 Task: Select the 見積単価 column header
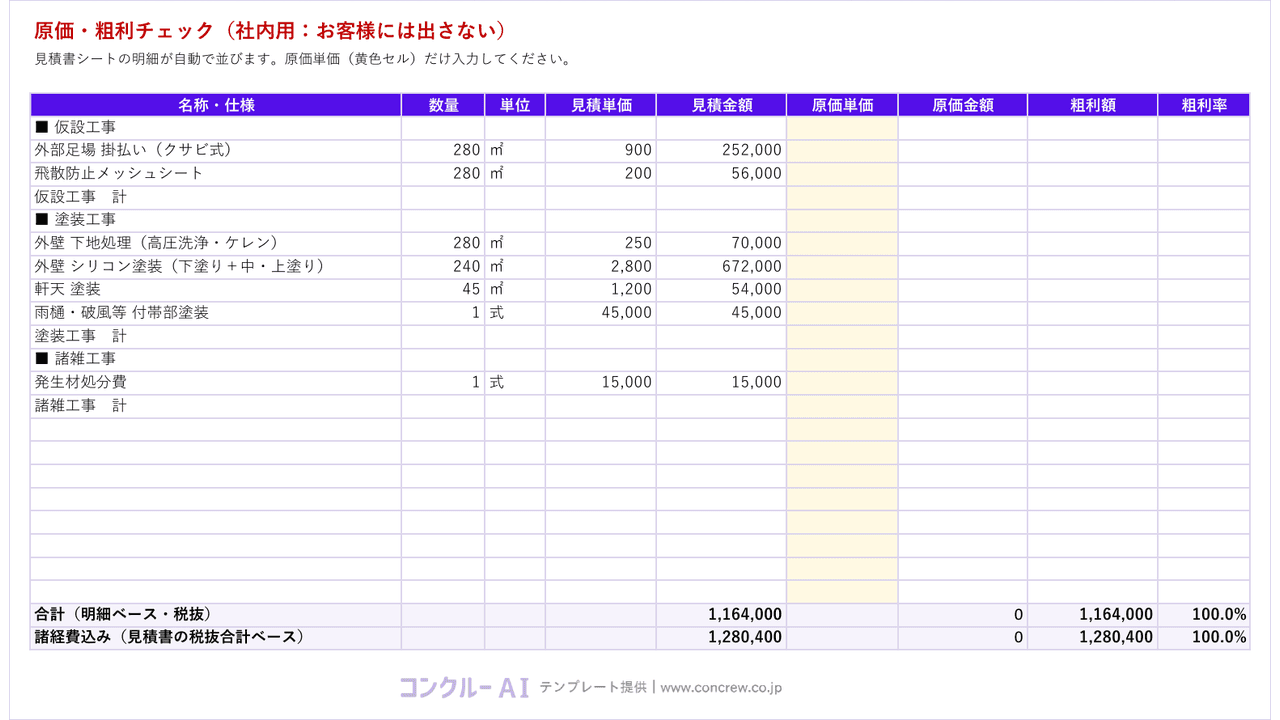point(601,105)
